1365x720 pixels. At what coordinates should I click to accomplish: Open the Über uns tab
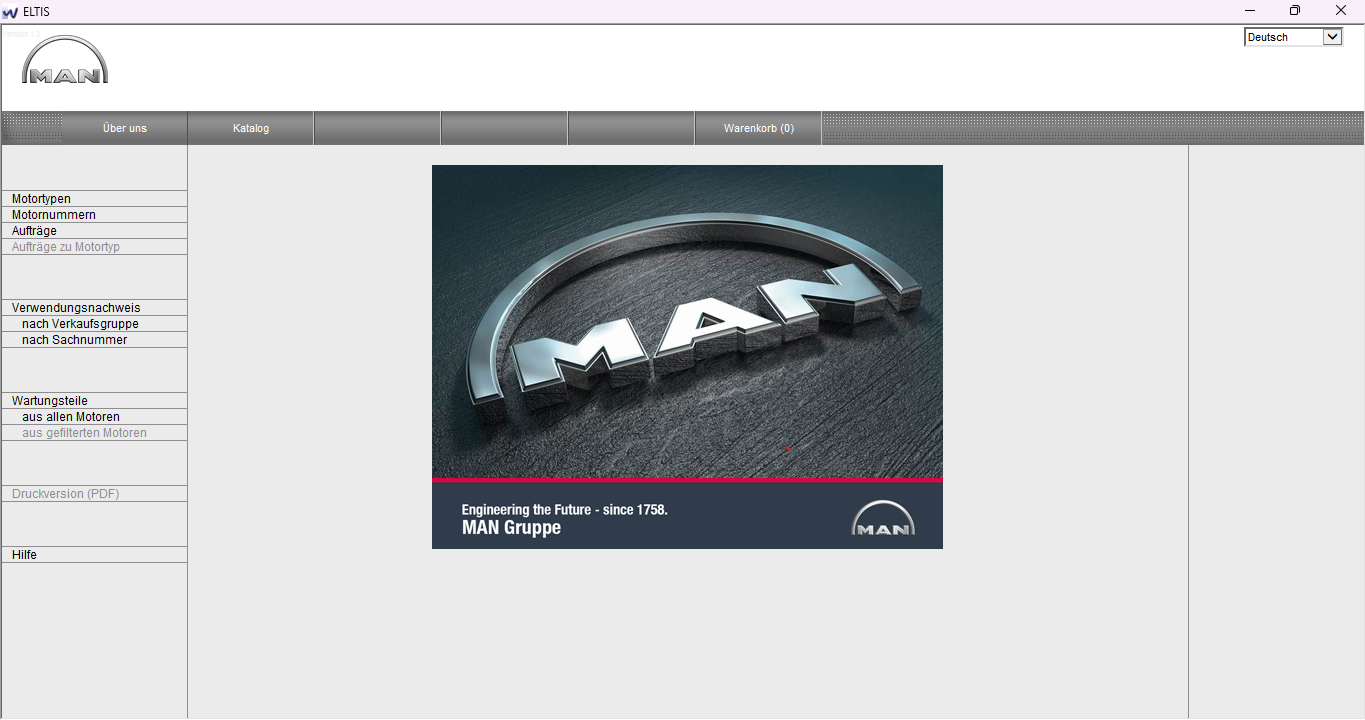pos(125,128)
